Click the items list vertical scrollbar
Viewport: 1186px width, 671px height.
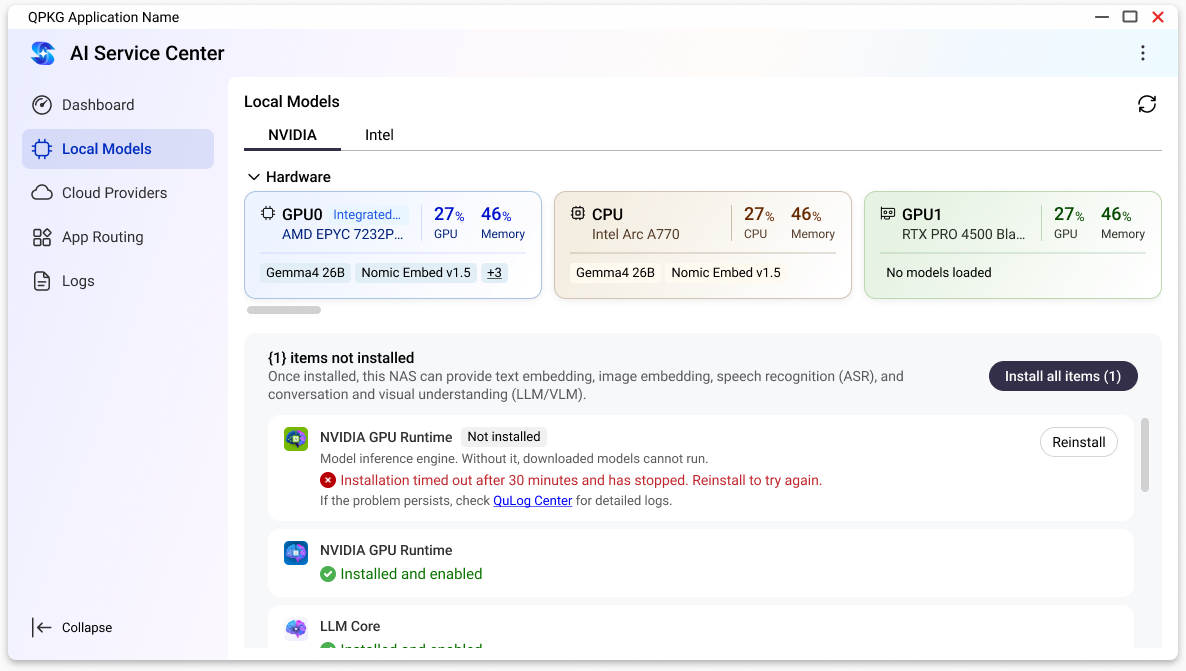[x=1144, y=455]
